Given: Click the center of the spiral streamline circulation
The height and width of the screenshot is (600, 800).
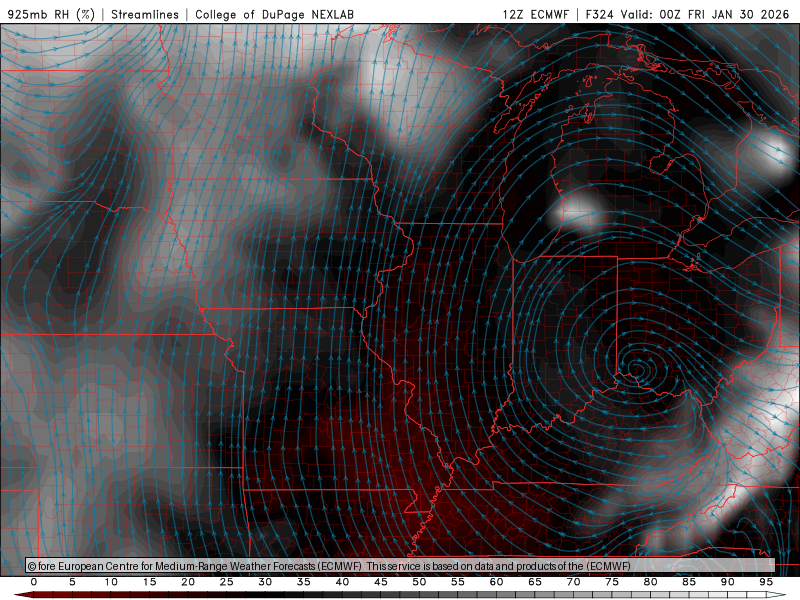Looking at the screenshot, I should point(637,368).
